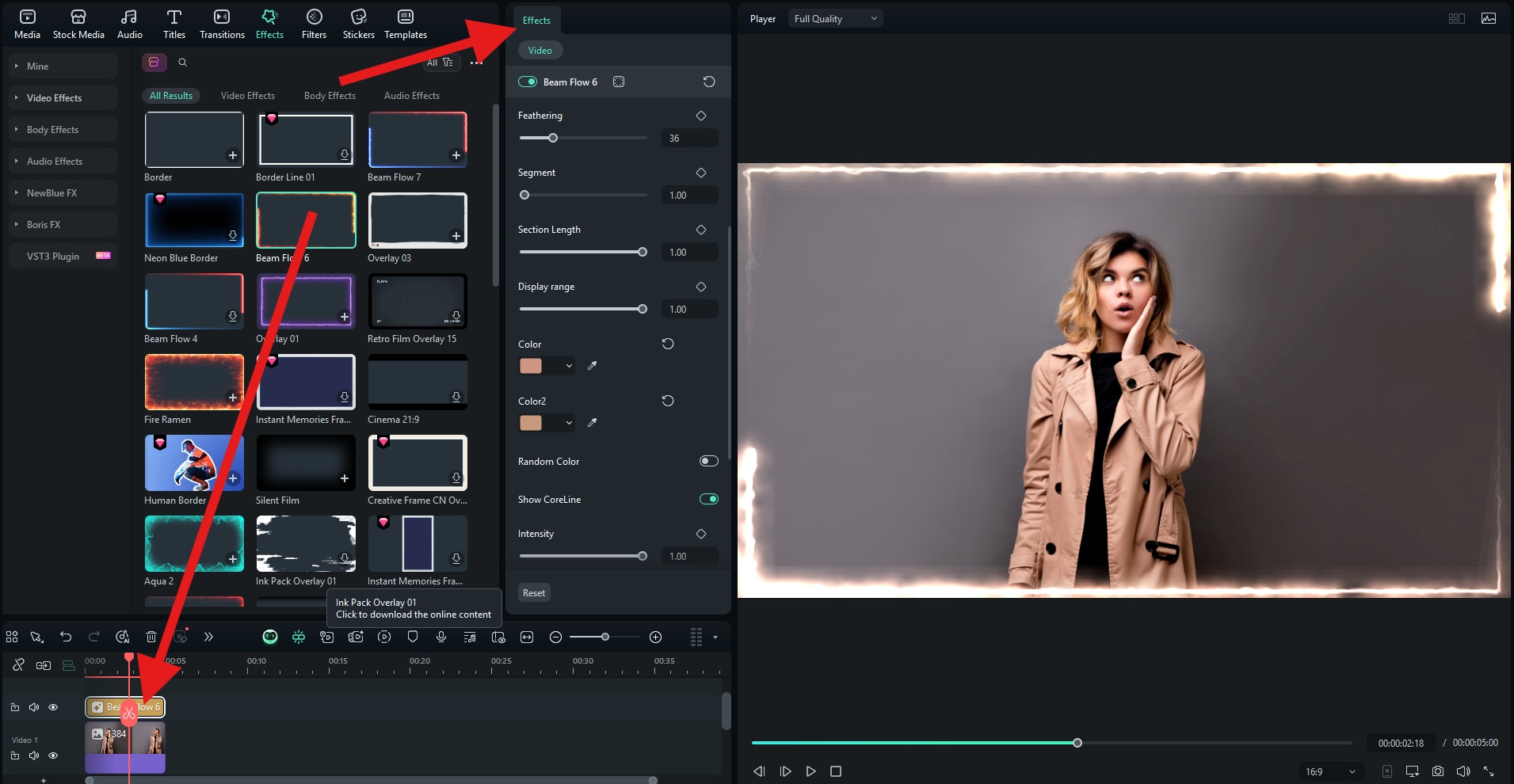
Task: Enable the Random Color switch
Action: [708, 461]
